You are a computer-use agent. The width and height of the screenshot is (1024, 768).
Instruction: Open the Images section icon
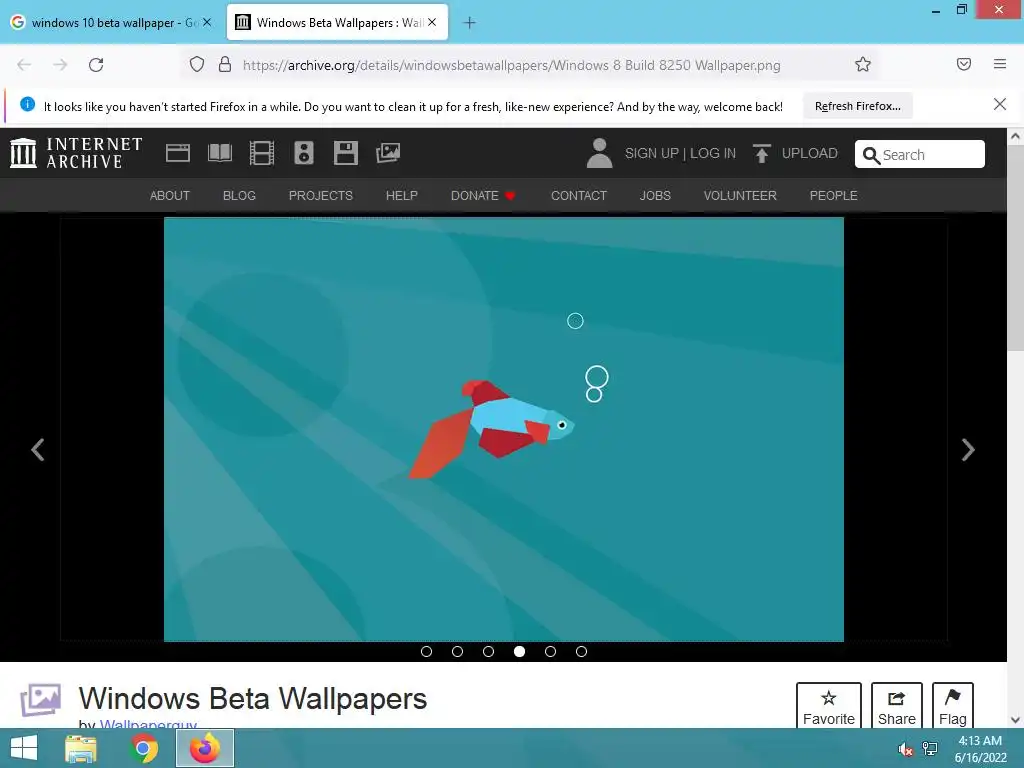(388, 153)
